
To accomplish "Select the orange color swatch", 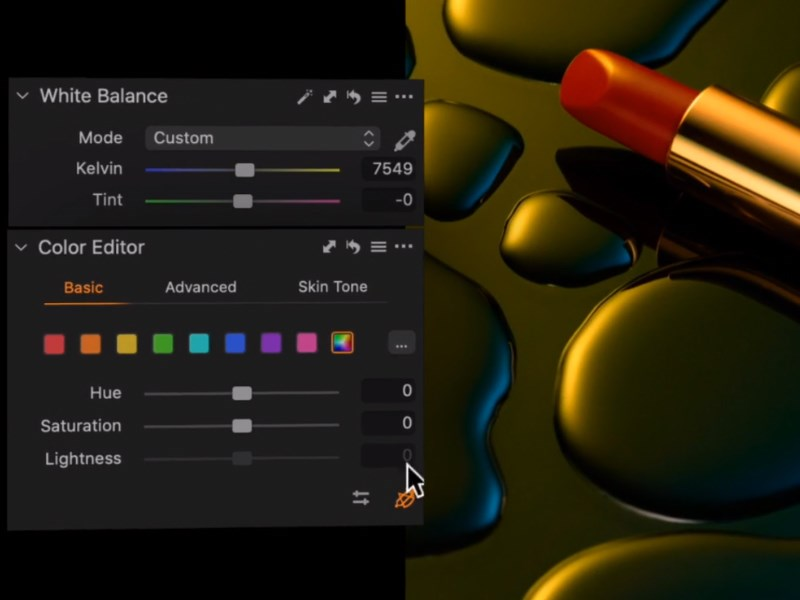I will (90, 344).
